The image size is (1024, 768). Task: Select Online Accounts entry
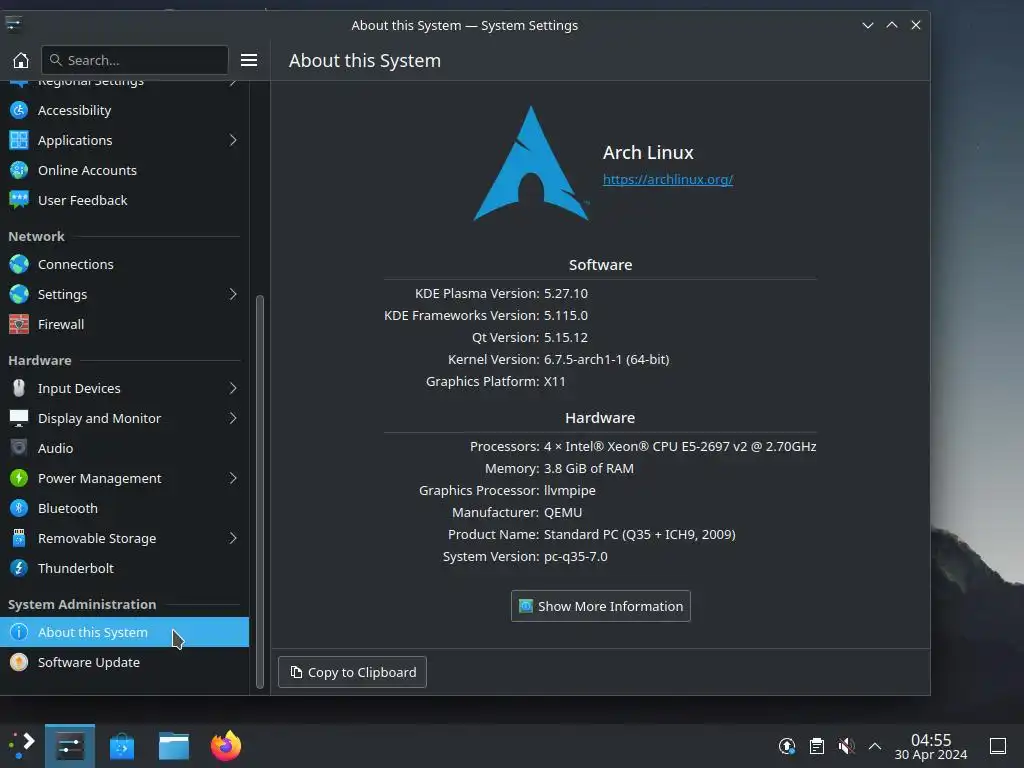point(124,170)
